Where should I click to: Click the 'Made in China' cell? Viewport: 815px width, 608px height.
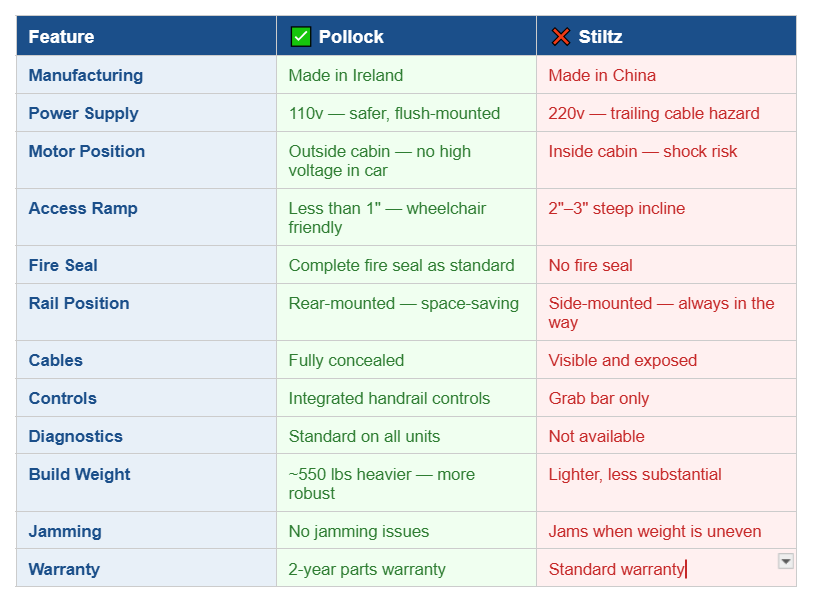point(602,75)
